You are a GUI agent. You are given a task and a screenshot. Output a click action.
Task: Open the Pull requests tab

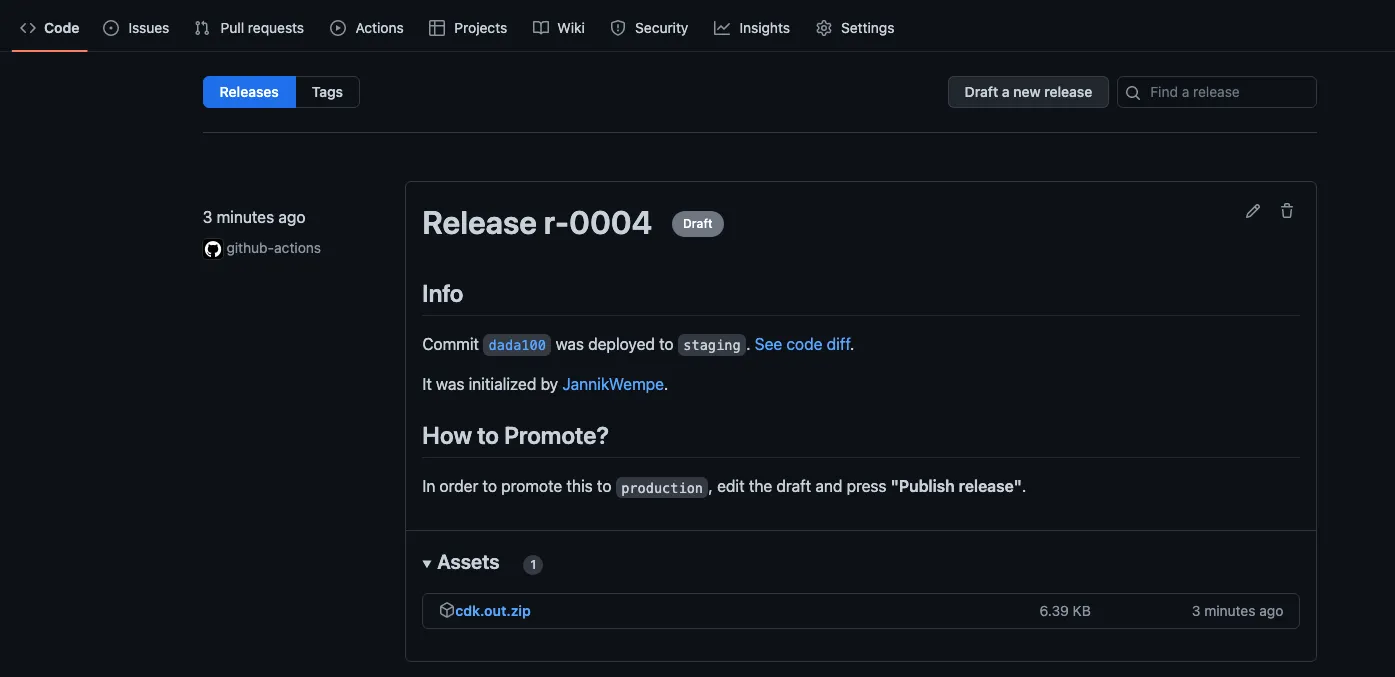[249, 28]
